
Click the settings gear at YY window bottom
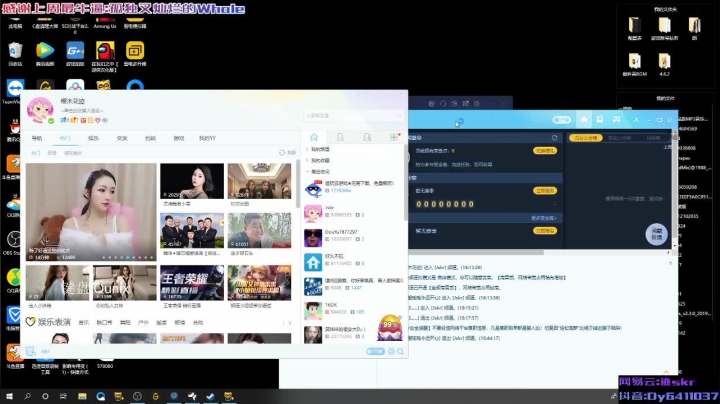point(391,351)
